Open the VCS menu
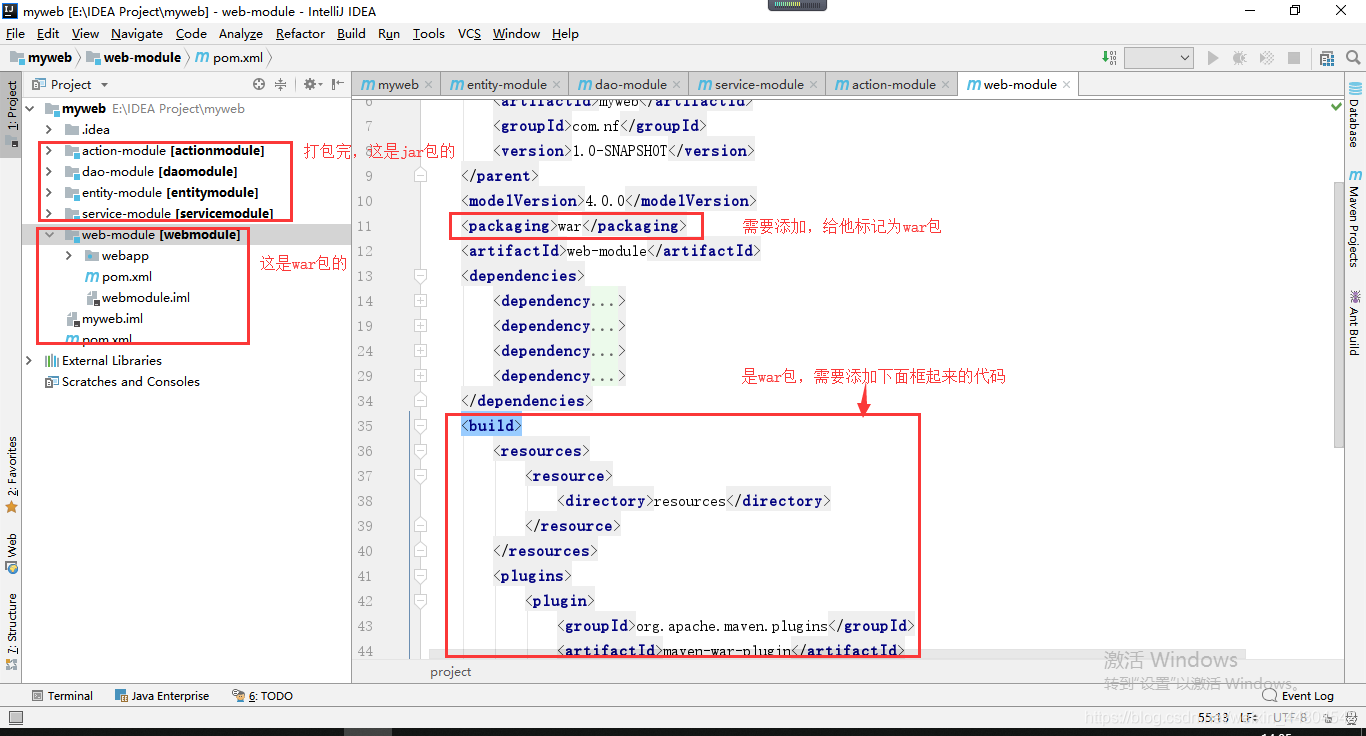1366x736 pixels. click(469, 33)
